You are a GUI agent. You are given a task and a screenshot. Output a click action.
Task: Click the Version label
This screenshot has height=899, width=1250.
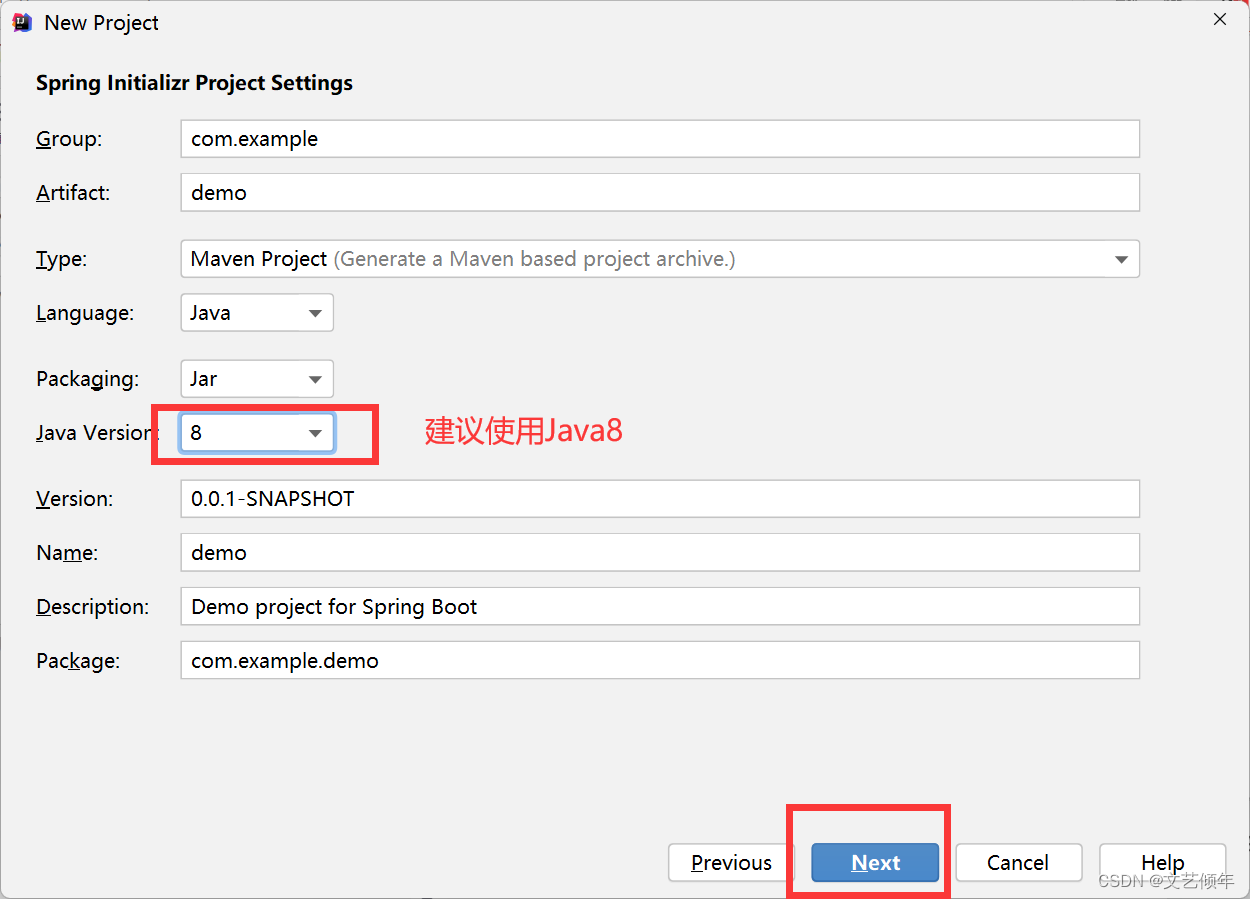[x=75, y=499]
